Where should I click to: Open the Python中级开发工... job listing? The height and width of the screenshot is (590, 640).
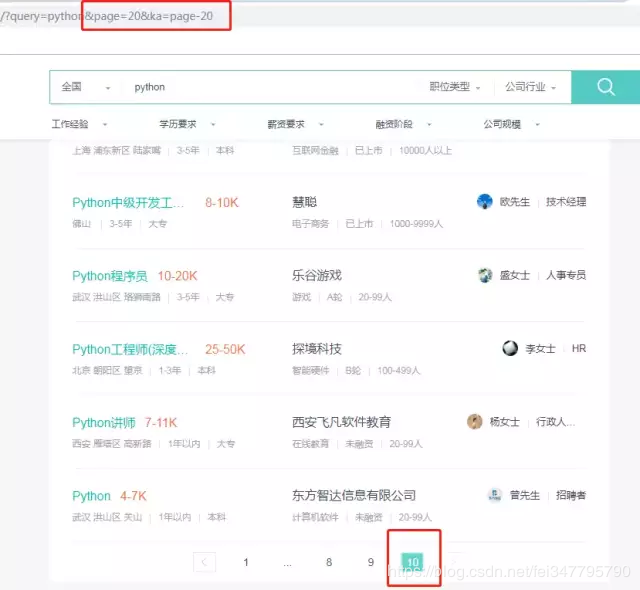[128, 203]
